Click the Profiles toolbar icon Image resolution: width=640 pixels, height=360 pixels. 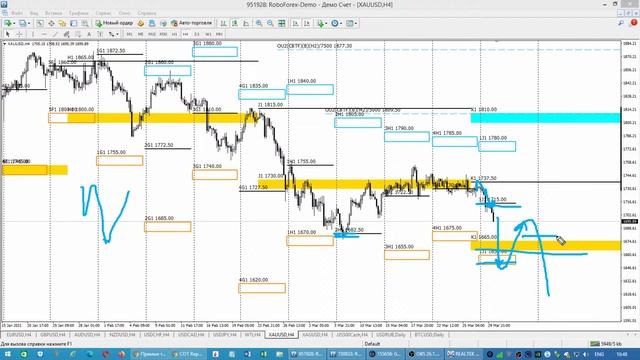pos(22,23)
